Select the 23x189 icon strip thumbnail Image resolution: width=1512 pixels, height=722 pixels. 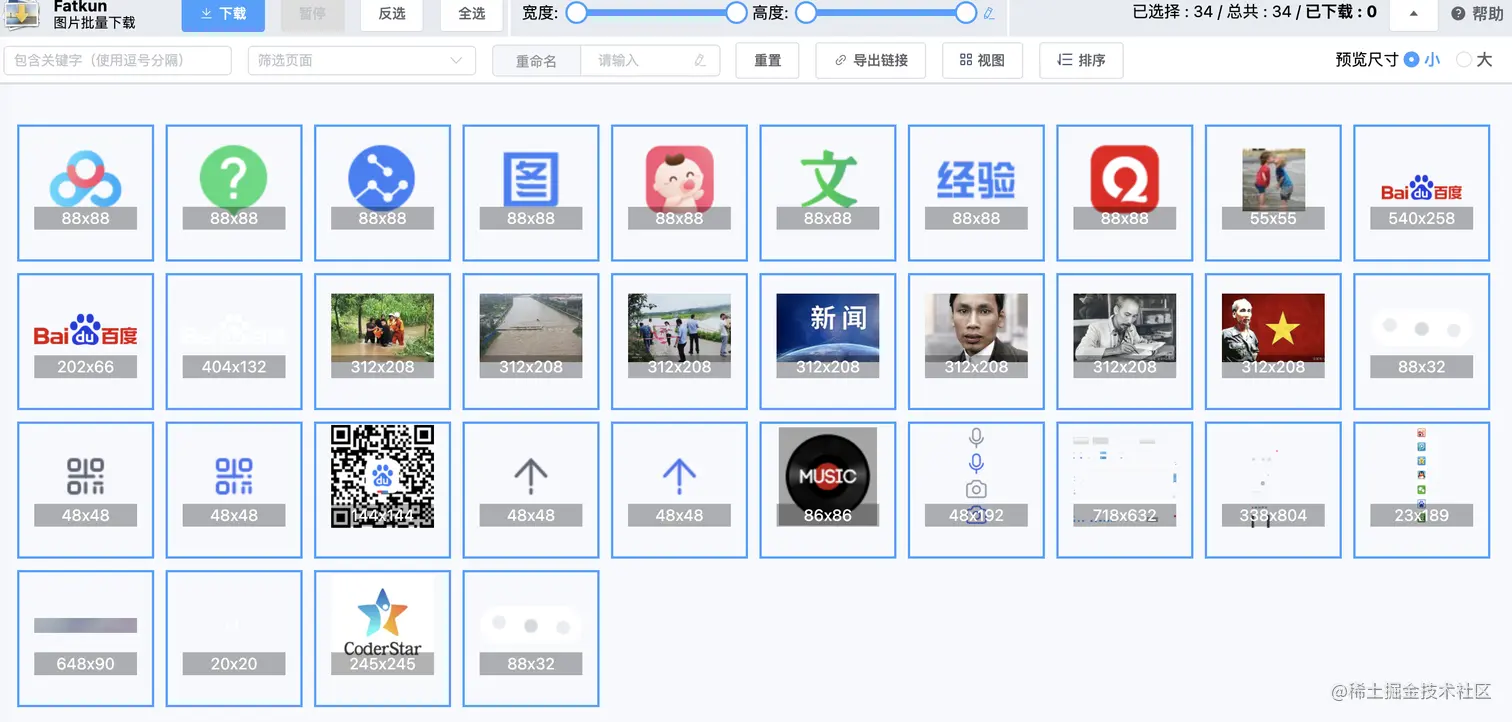[x=1421, y=490]
